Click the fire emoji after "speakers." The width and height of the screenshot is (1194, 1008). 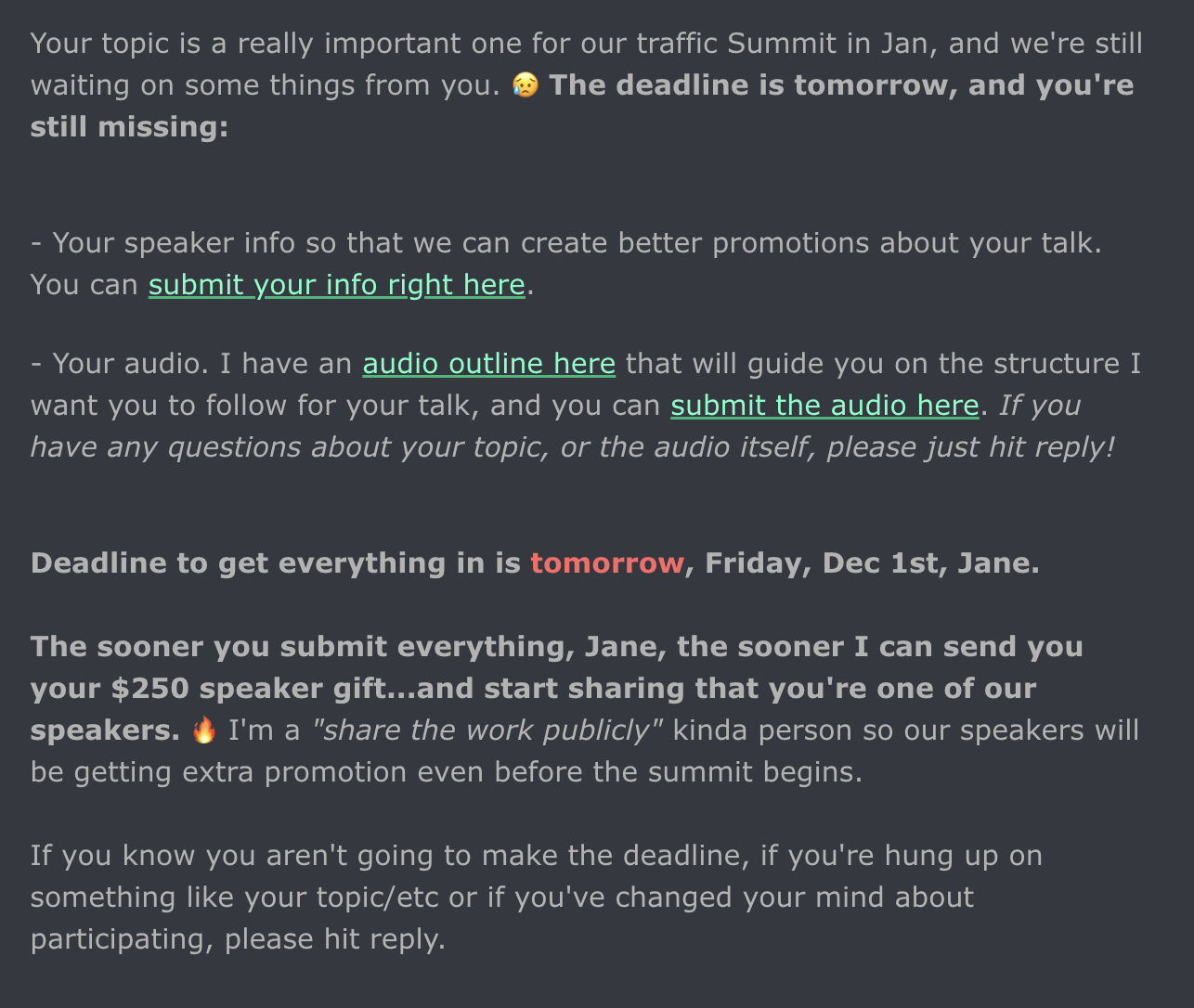point(204,730)
